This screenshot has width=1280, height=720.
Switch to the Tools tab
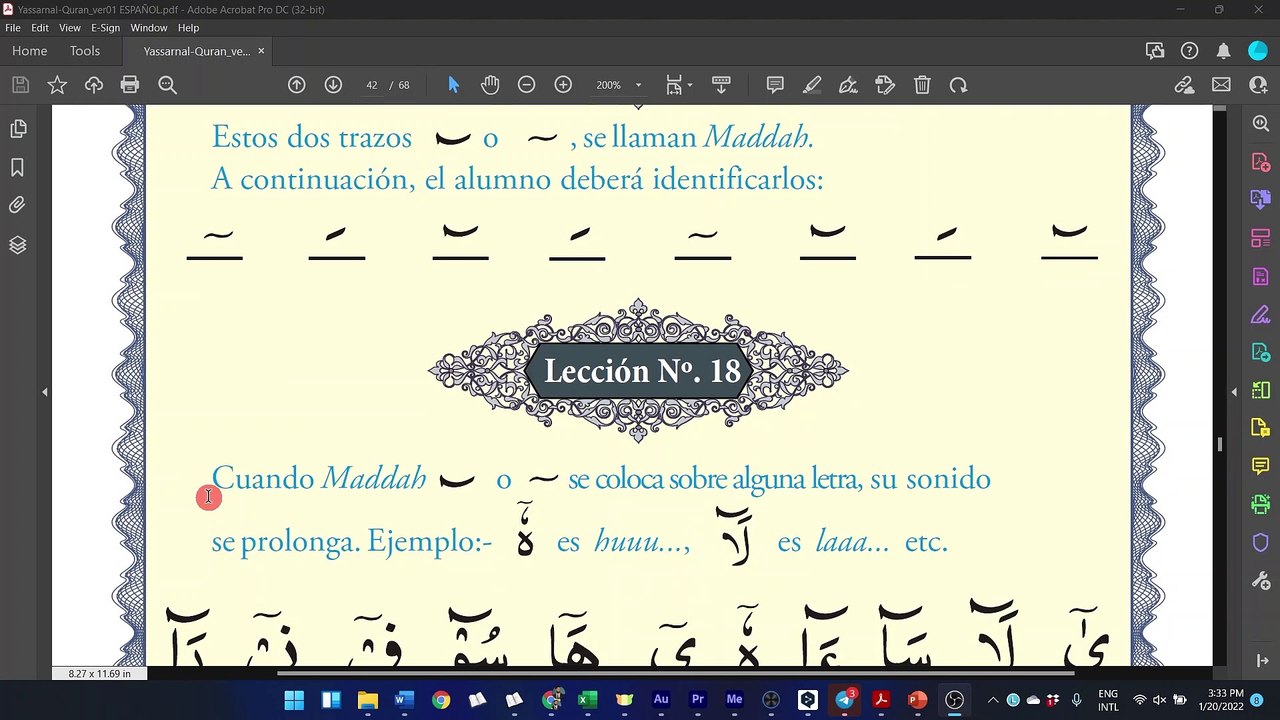pos(85,51)
